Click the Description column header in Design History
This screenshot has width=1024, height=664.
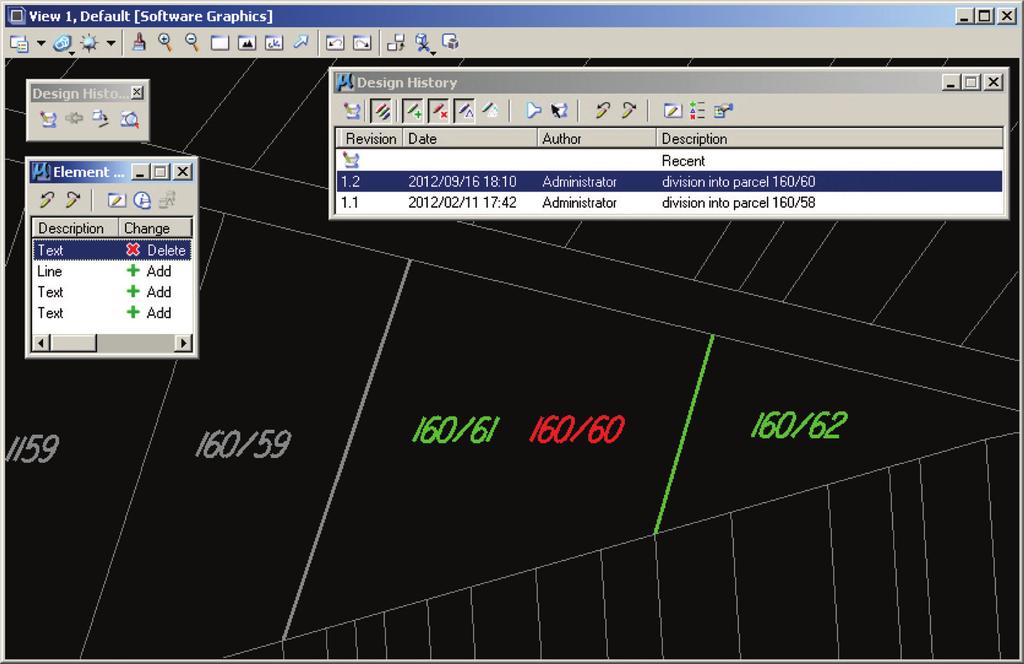(x=829, y=138)
